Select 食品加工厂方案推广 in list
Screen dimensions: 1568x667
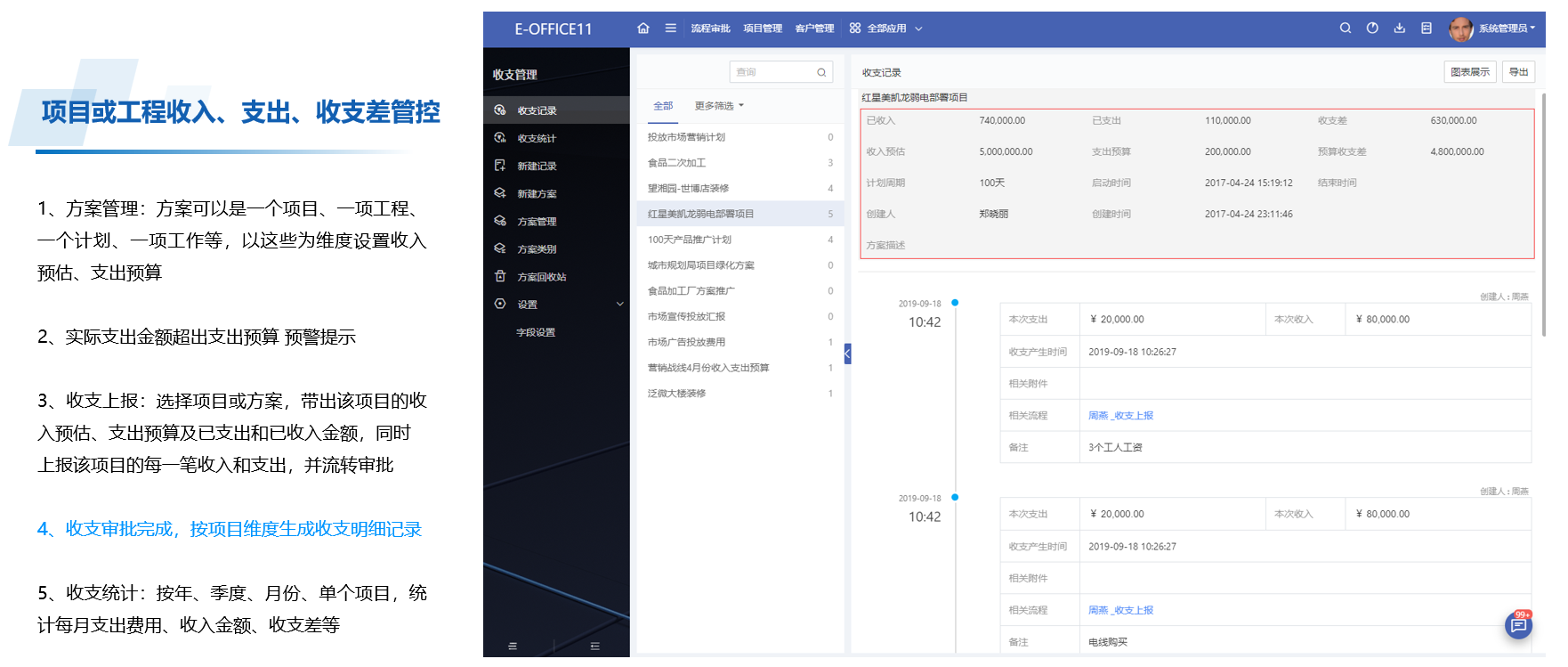[x=740, y=290]
